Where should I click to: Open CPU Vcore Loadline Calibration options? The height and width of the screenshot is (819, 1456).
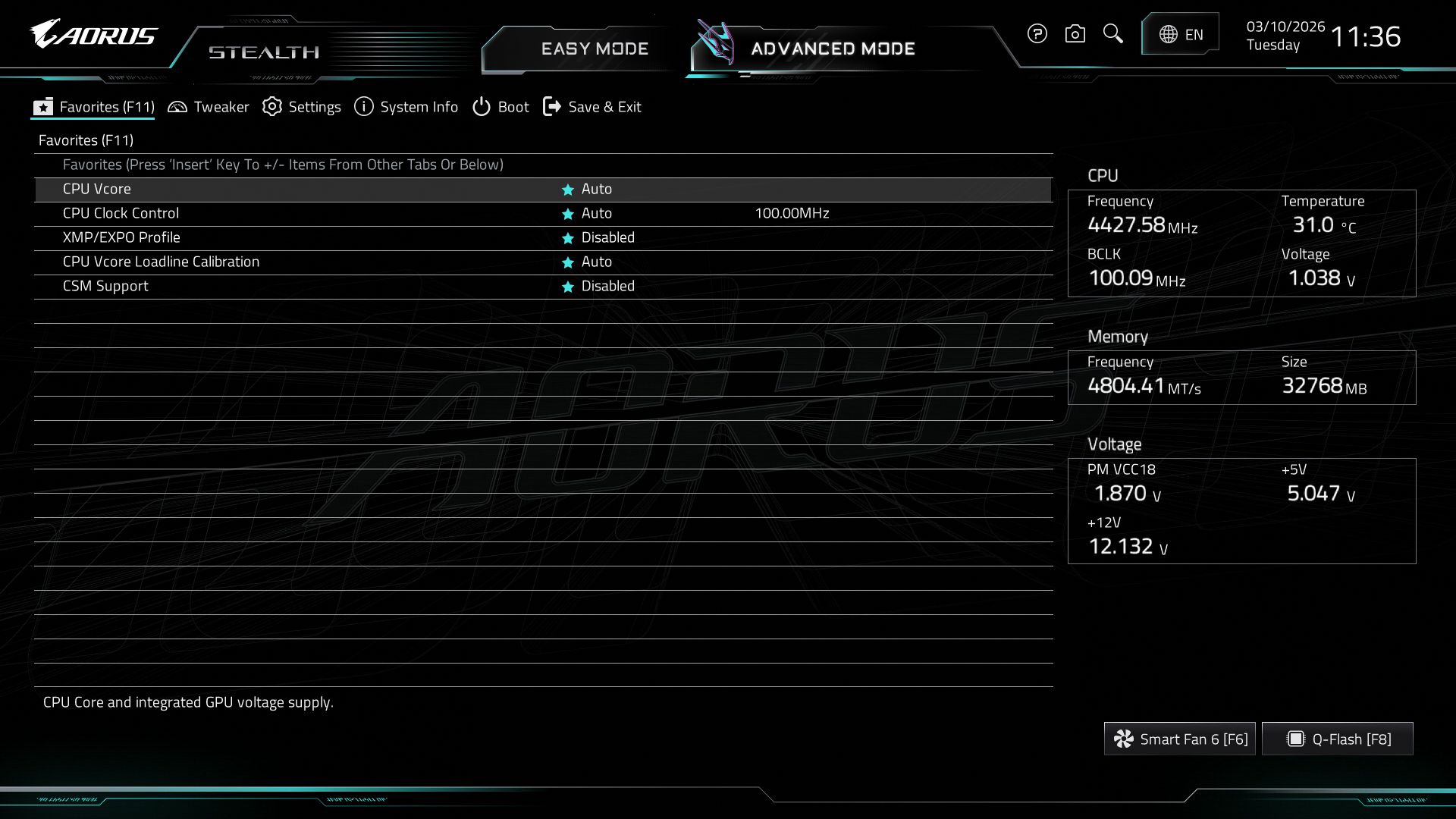tap(598, 262)
